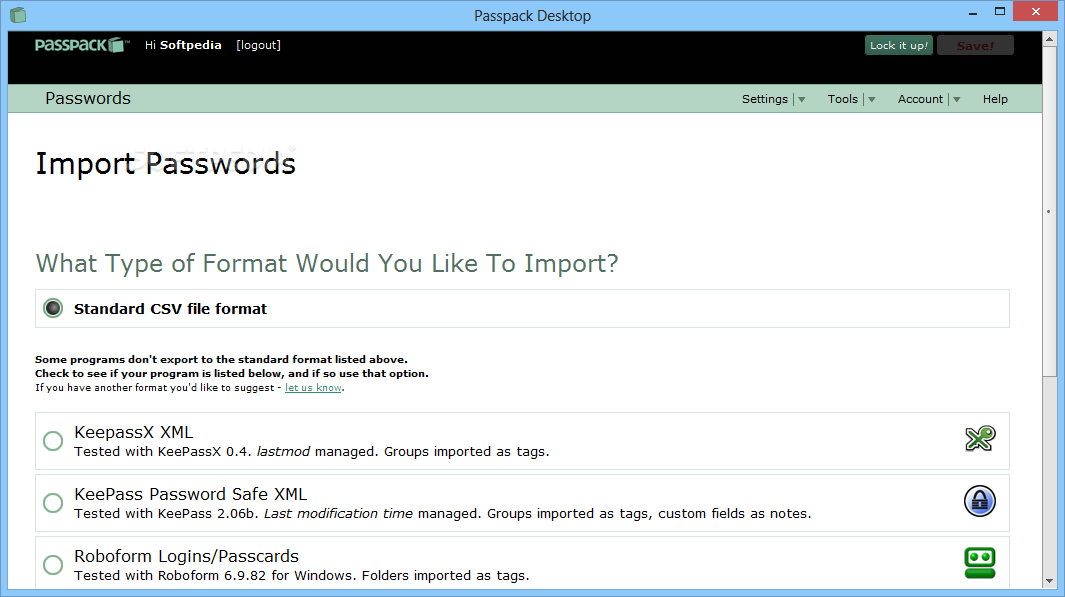1065x597 pixels.
Task: Click the 'let us know' link
Action: (x=313, y=388)
